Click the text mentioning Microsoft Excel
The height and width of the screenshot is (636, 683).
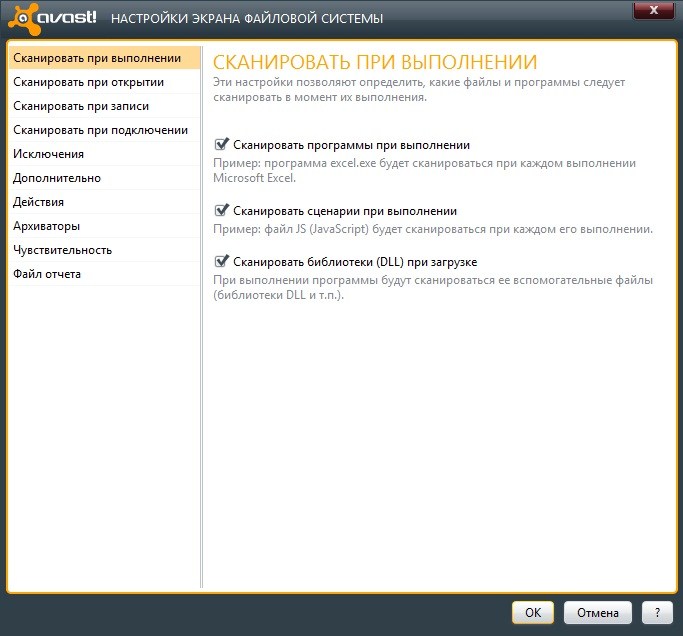tap(424, 170)
